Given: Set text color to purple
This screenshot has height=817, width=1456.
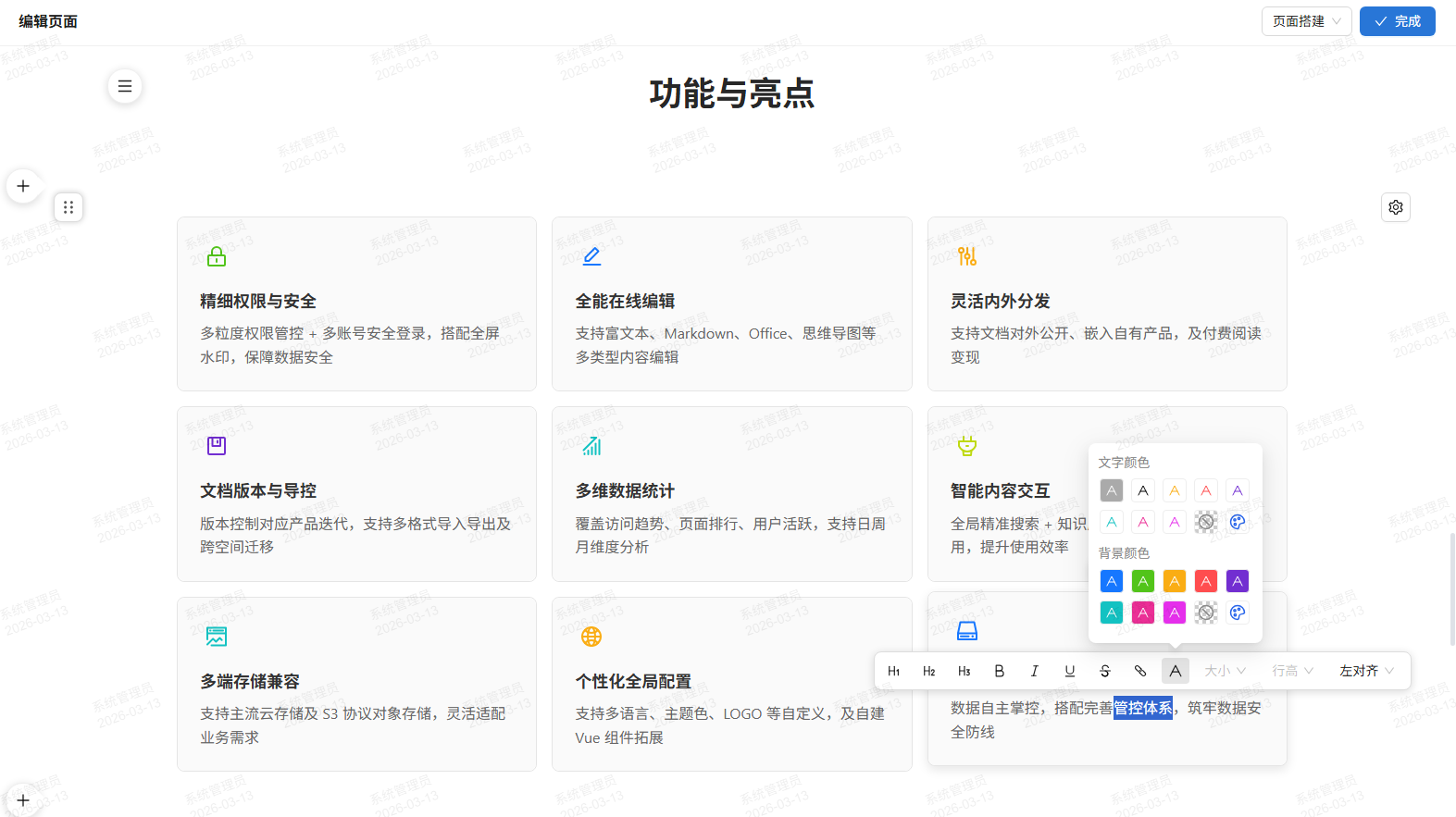Looking at the screenshot, I should (1238, 490).
